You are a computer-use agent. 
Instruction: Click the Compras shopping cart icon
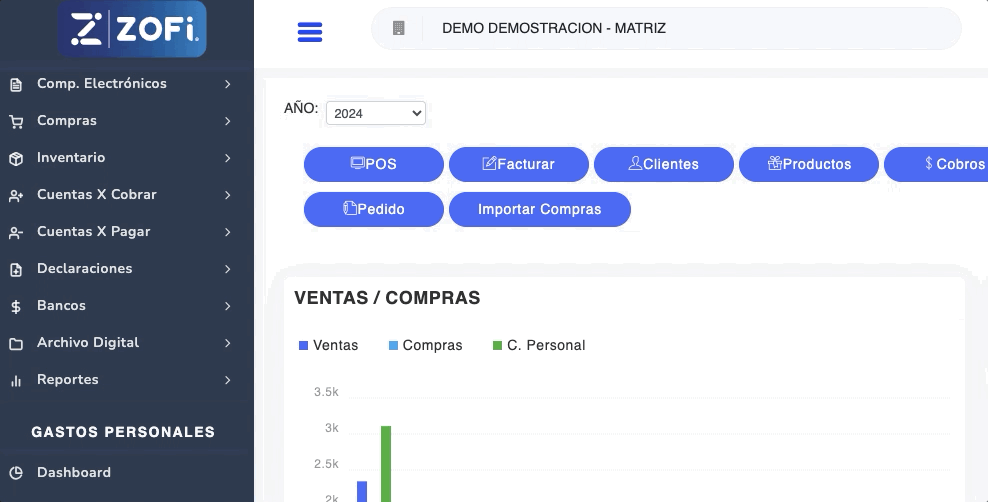point(16,121)
